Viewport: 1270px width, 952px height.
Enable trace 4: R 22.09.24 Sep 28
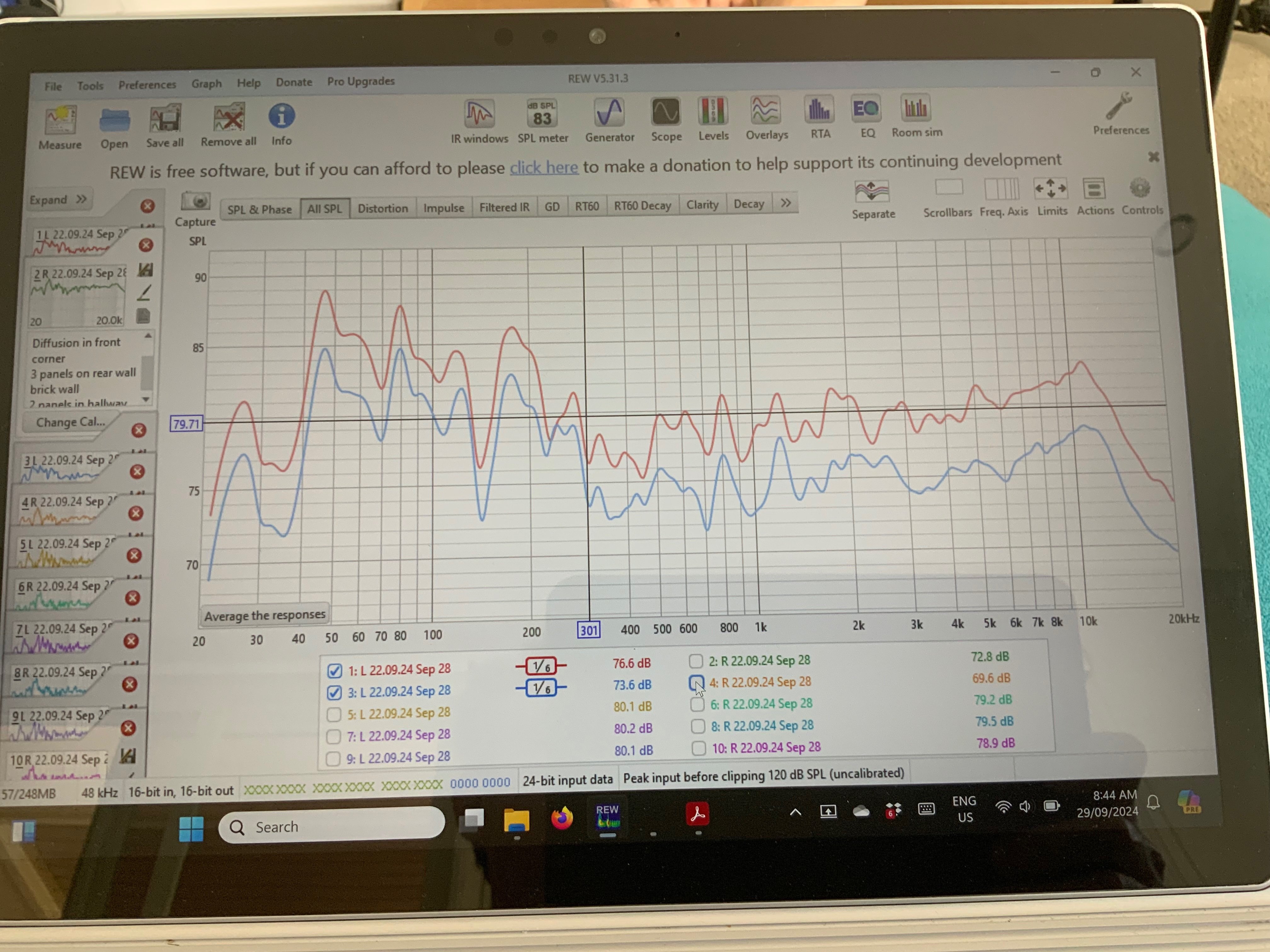696,682
